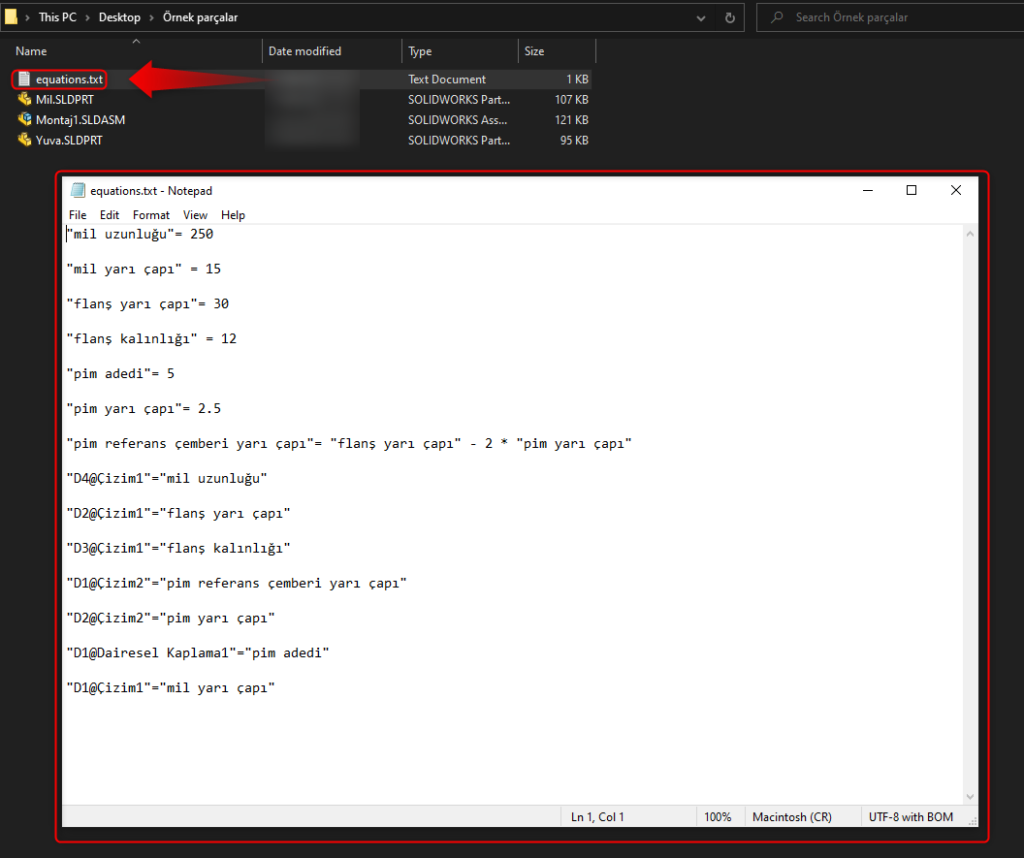This screenshot has width=1024, height=858.
Task: Expand chevron before This PC in path
Action: click(27, 18)
